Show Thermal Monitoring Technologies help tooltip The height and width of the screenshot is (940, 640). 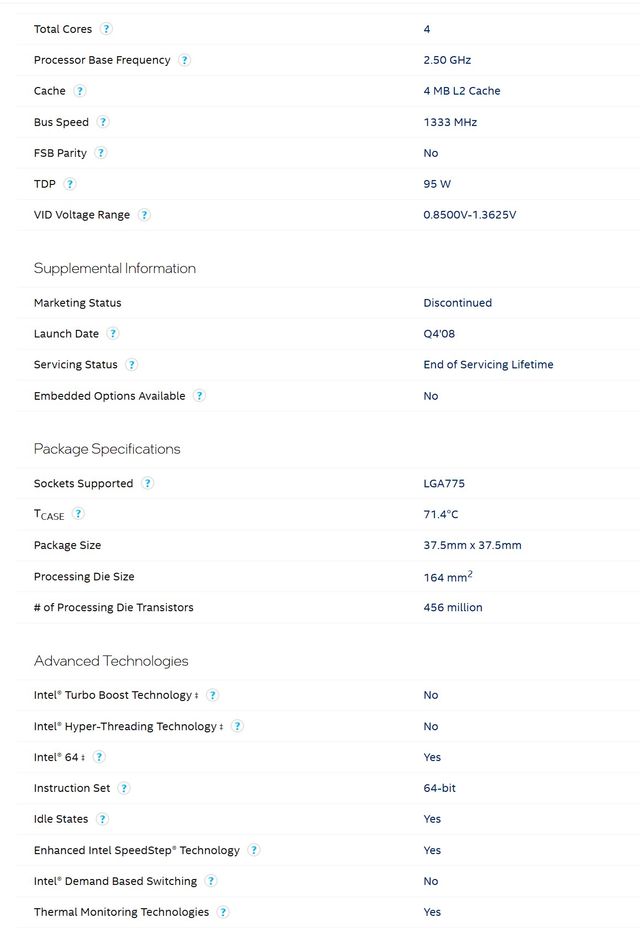[x=223, y=912]
